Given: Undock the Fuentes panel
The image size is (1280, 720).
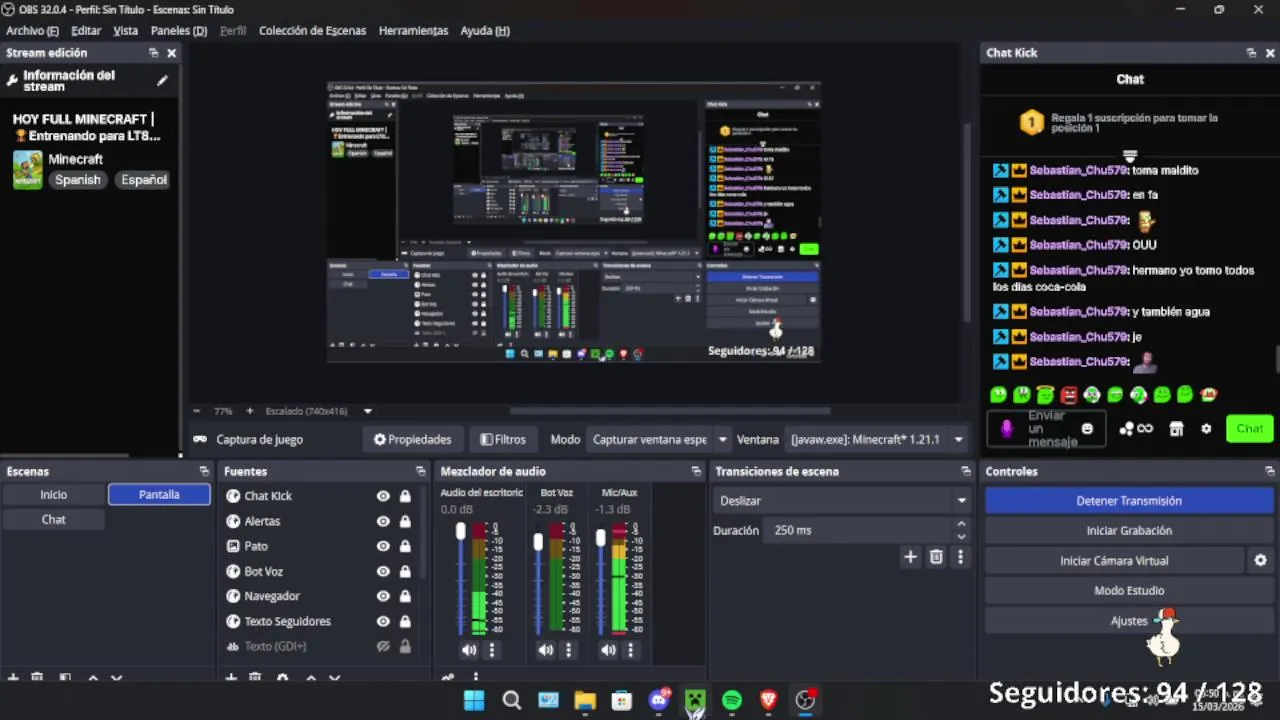Looking at the screenshot, I should [420, 471].
